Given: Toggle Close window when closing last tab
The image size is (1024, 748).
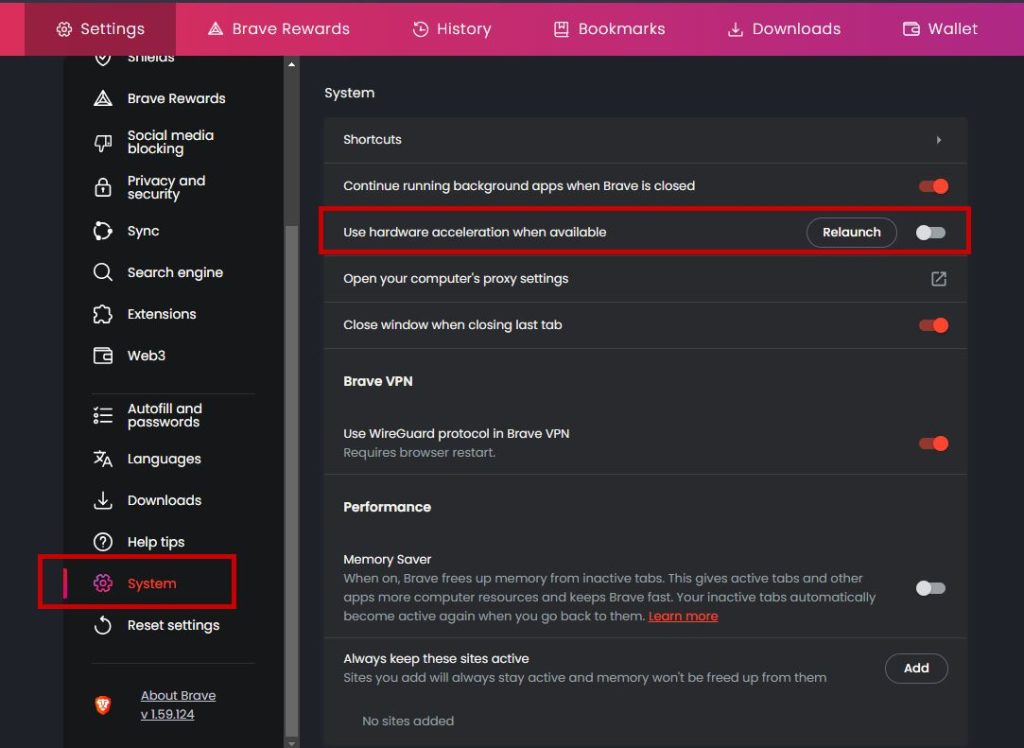Looking at the screenshot, I should [x=933, y=325].
